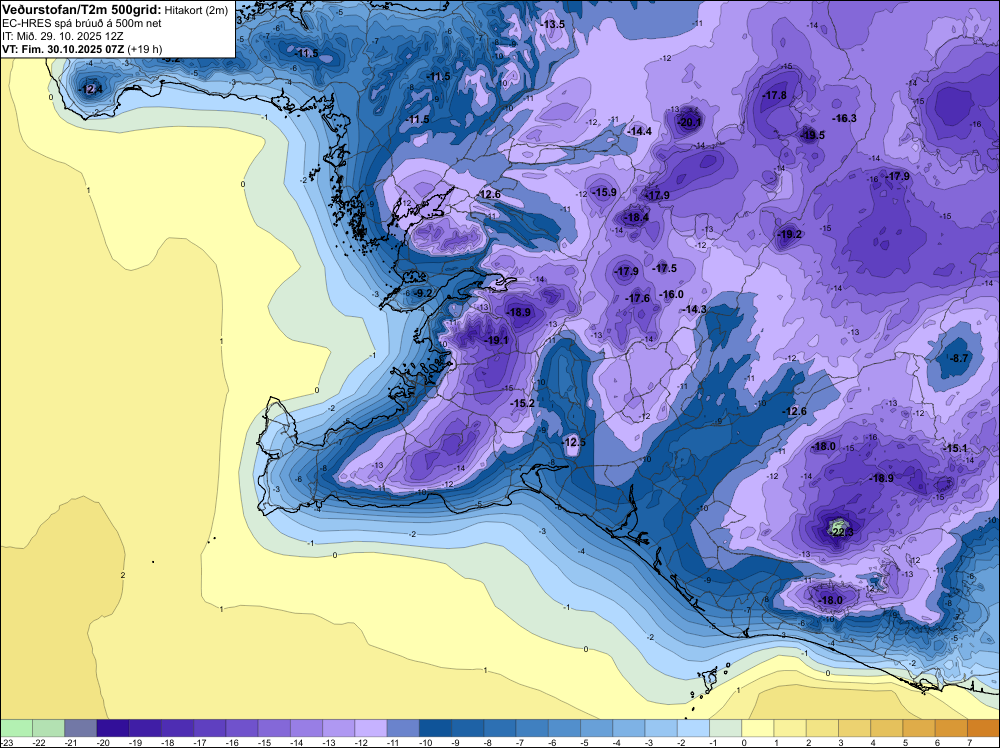The height and width of the screenshot is (748, 1000).
Task: Click the -12.5 temperature label
Action: (x=573, y=443)
